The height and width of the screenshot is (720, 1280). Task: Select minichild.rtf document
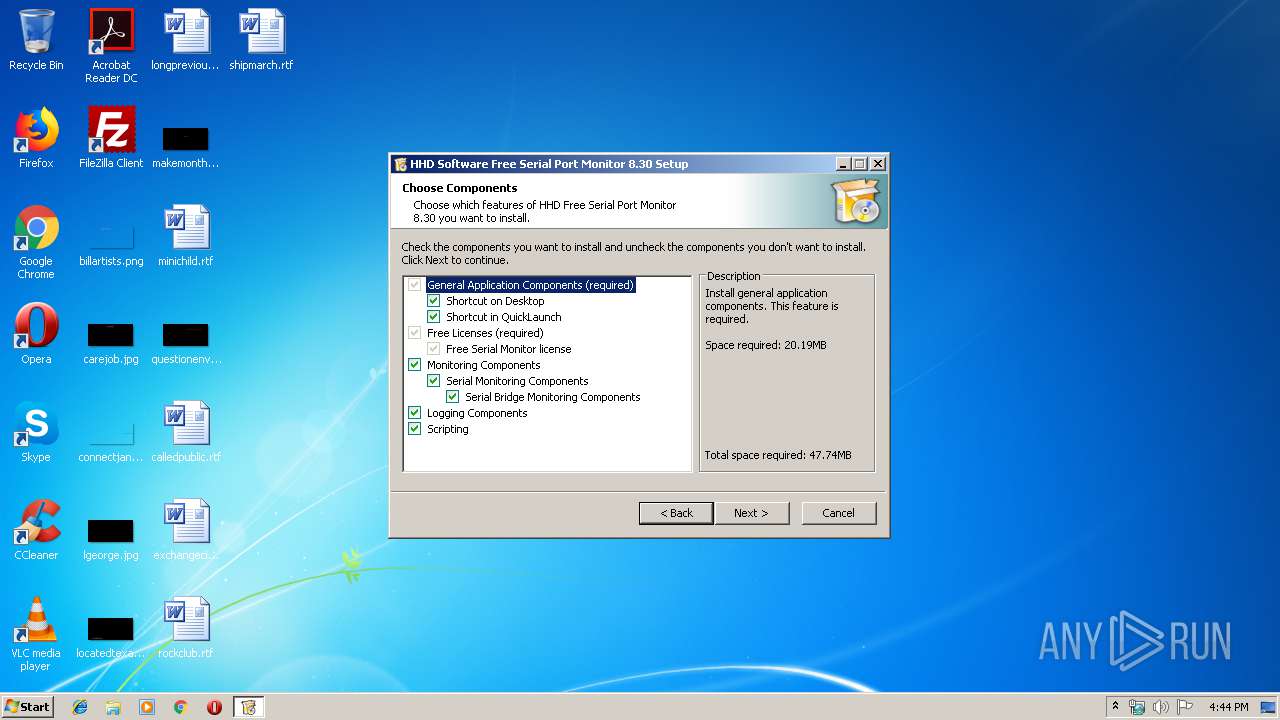click(x=186, y=236)
